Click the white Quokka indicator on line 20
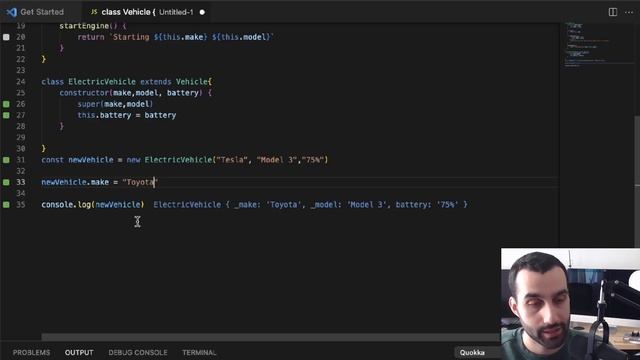 point(6,37)
